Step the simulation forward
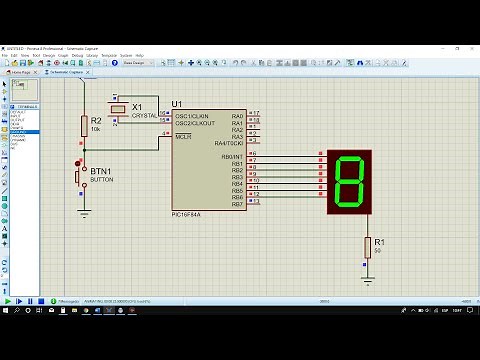 [x=19, y=301]
